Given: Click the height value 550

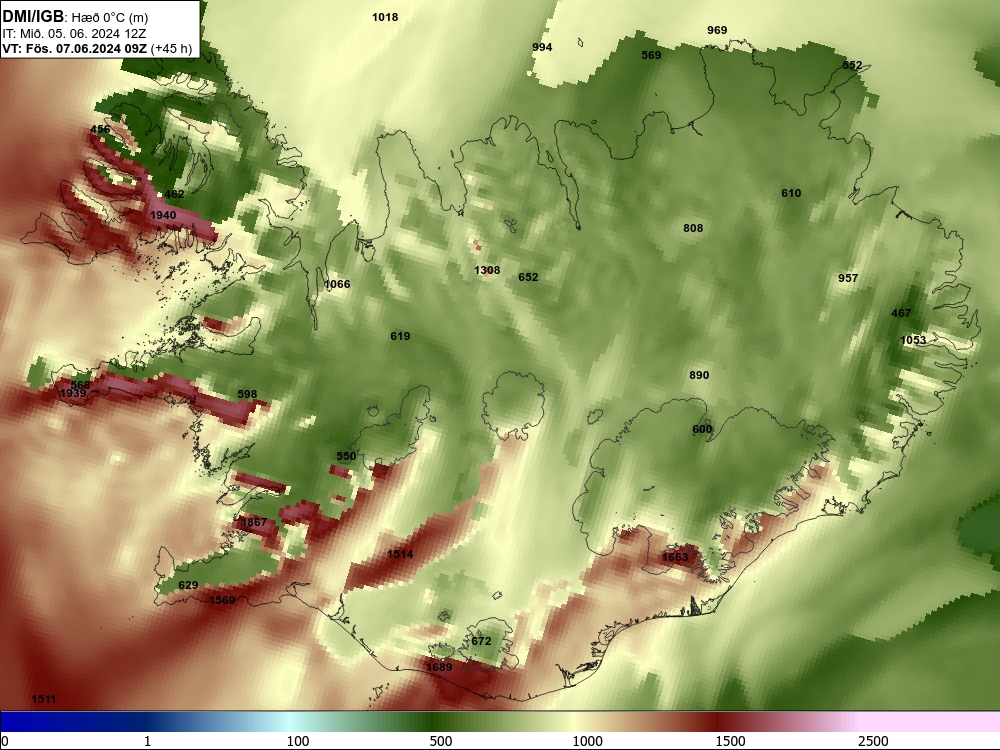Looking at the screenshot, I should (346, 457).
